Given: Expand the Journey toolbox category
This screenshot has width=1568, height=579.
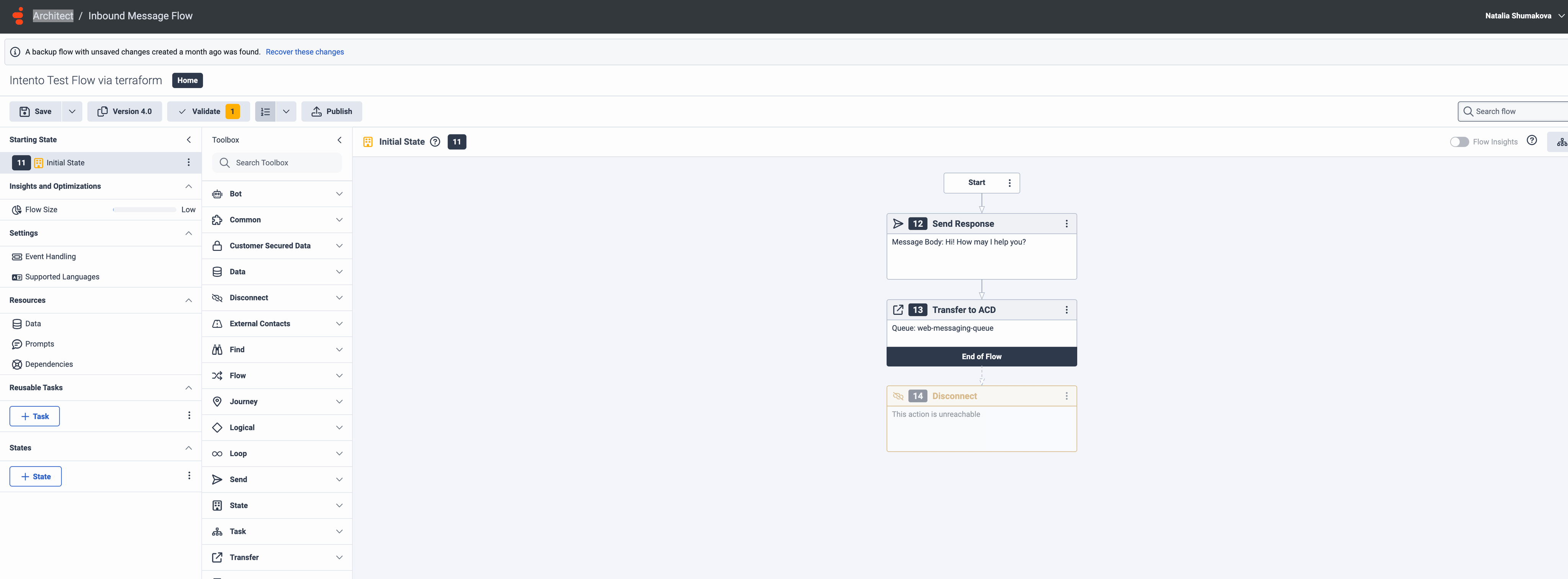Looking at the screenshot, I should [277, 402].
